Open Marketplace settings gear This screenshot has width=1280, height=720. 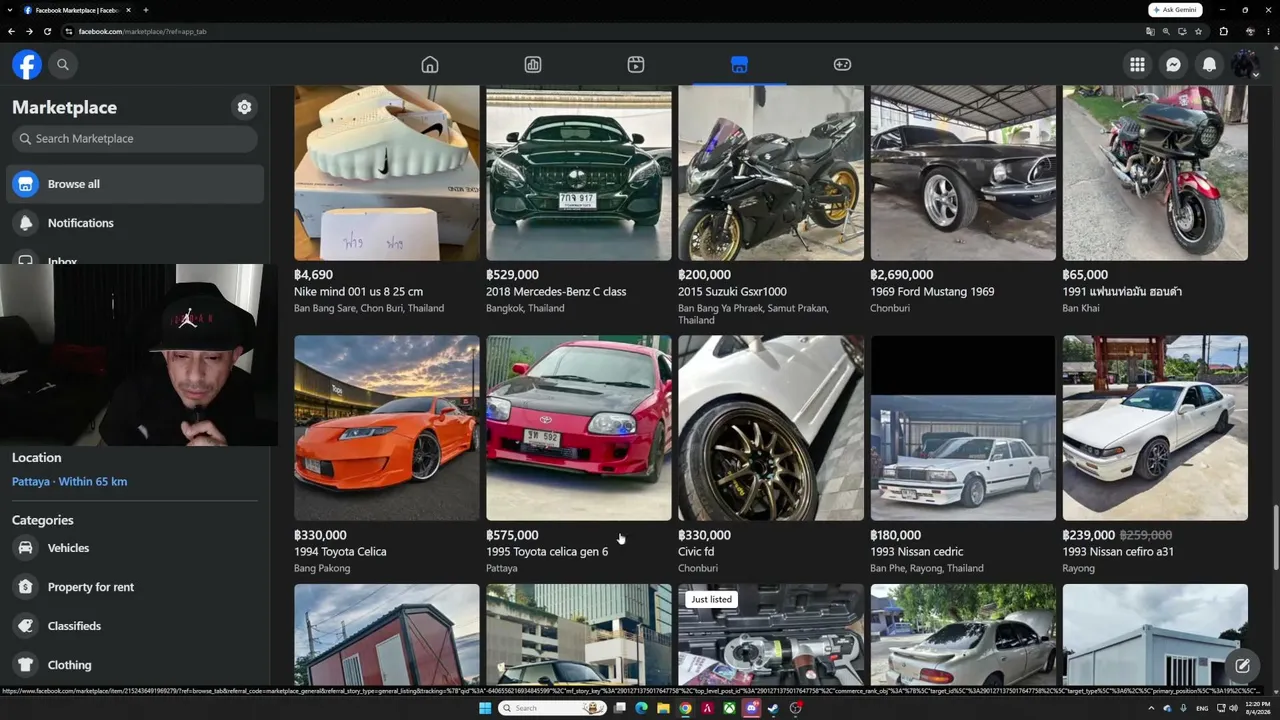pos(244,107)
